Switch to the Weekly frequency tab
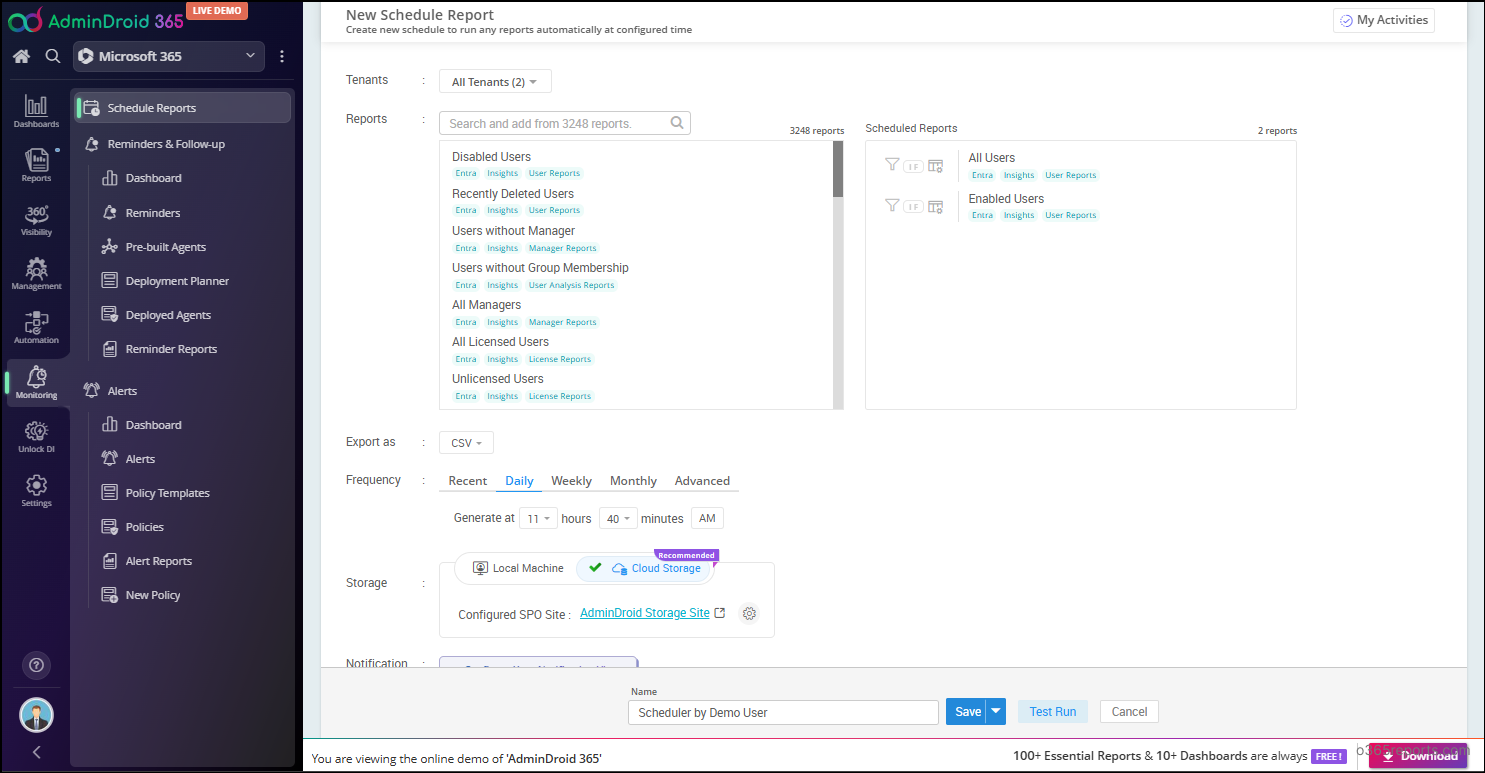 (571, 481)
